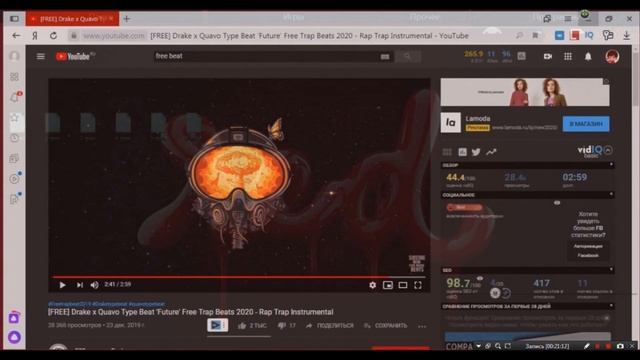Open the browser menu hamburger icon
The image size is (640, 360).
click(x=568, y=19)
